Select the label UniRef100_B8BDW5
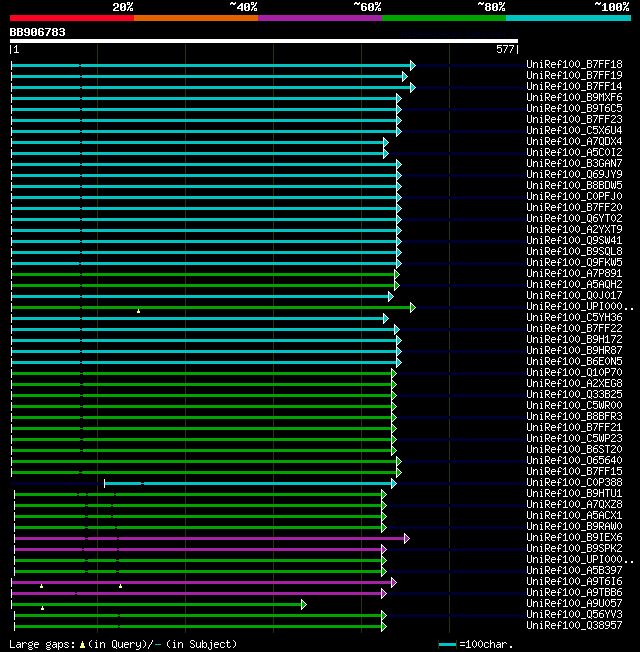This screenshot has height=652, width=640. (x=574, y=185)
